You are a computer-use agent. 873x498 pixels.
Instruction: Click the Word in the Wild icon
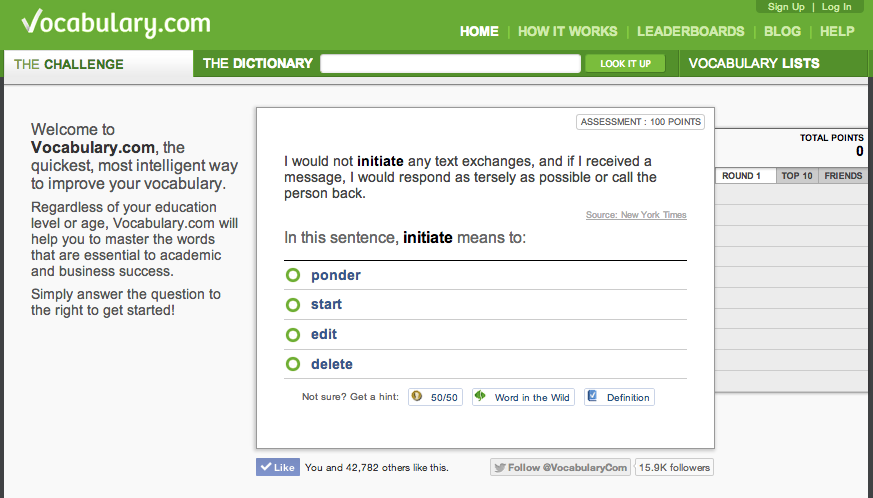pyautogui.click(x=481, y=397)
